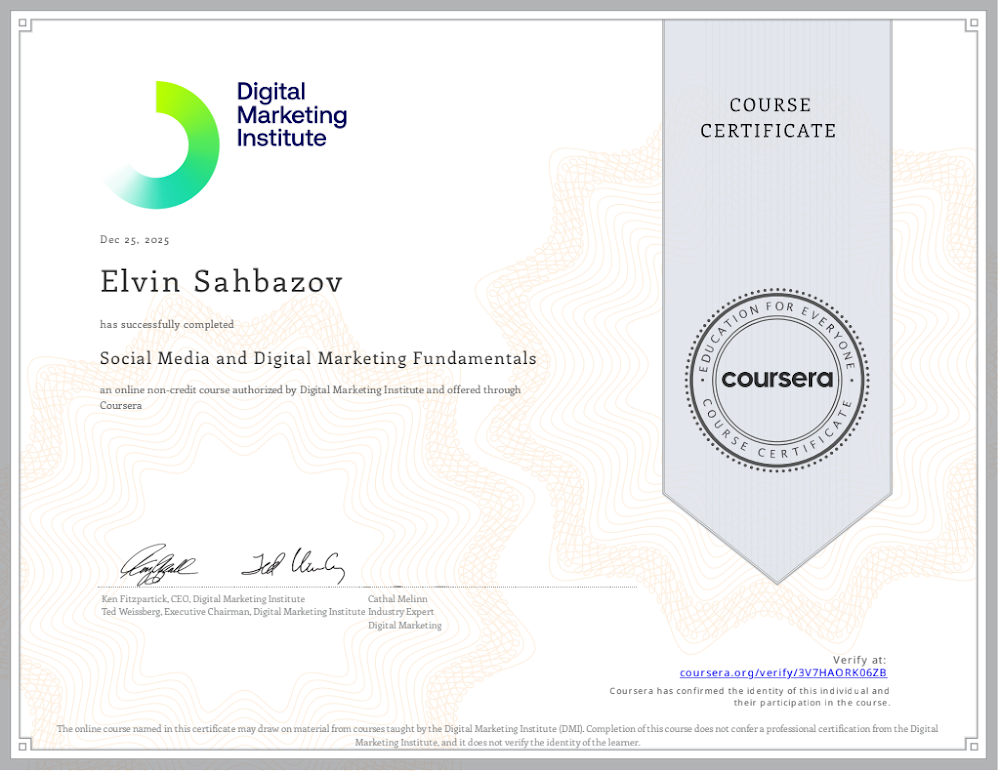The image size is (1000, 772).
Task: Click Ken Fitzpartick's handwritten signature
Action: pos(158,566)
